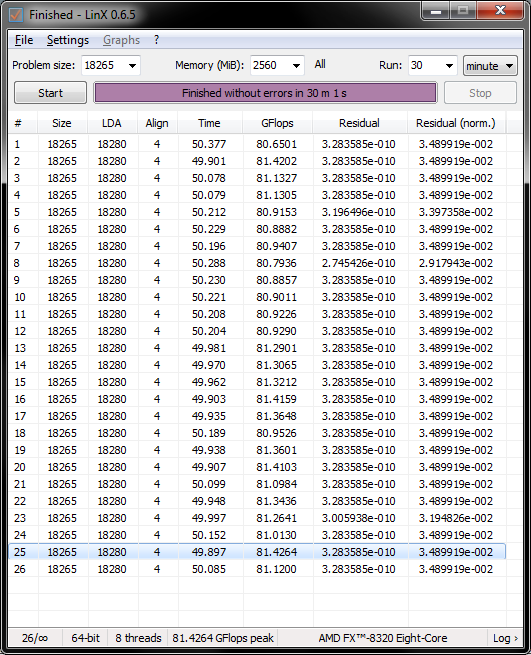
Task: Click the 81.4264 GFlops peak status entry
Action: pyautogui.click(x=223, y=638)
